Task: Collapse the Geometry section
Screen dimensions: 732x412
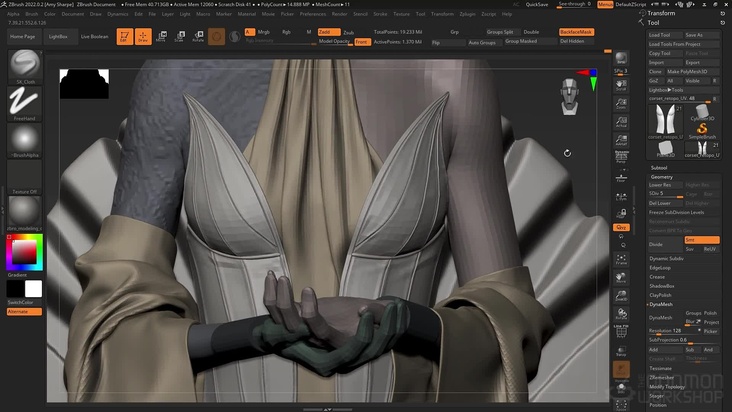Action: point(662,177)
